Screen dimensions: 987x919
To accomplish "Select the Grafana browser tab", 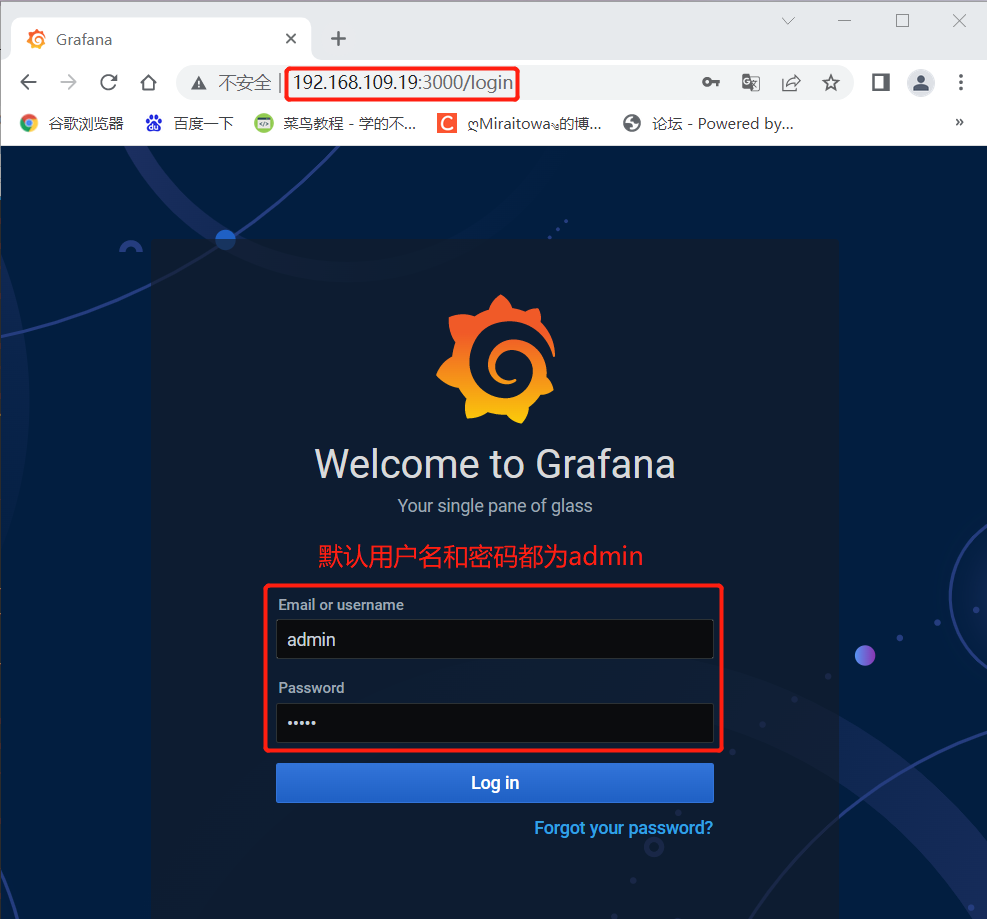I will pos(161,39).
